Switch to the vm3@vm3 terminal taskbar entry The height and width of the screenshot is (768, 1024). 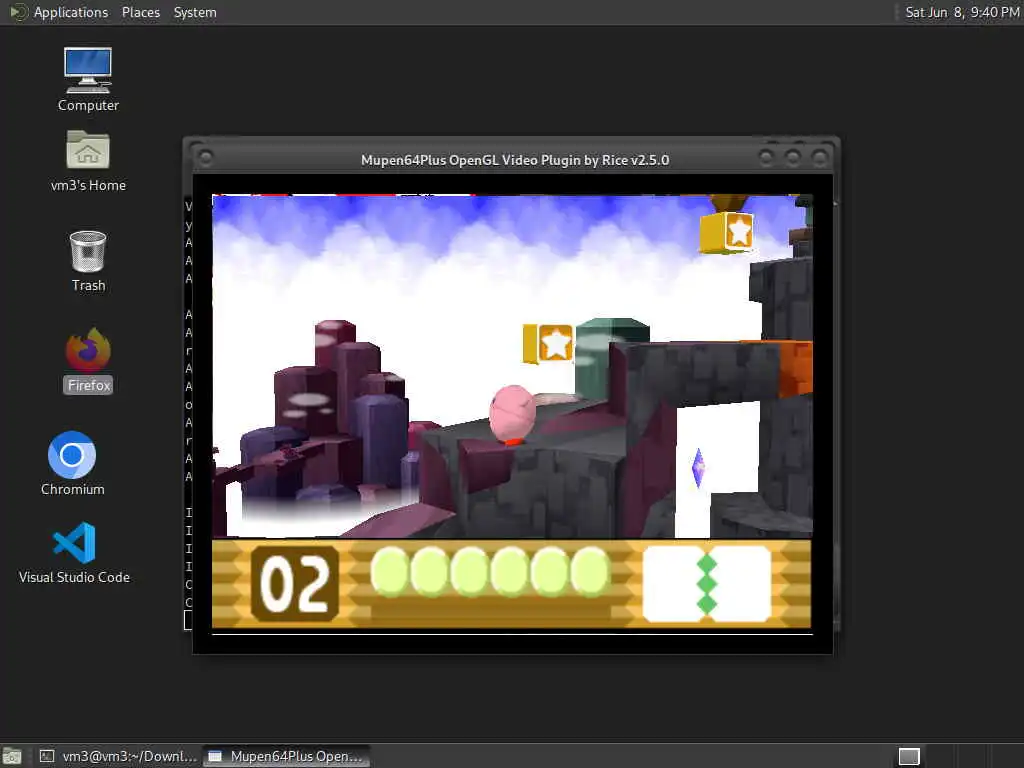[118, 756]
